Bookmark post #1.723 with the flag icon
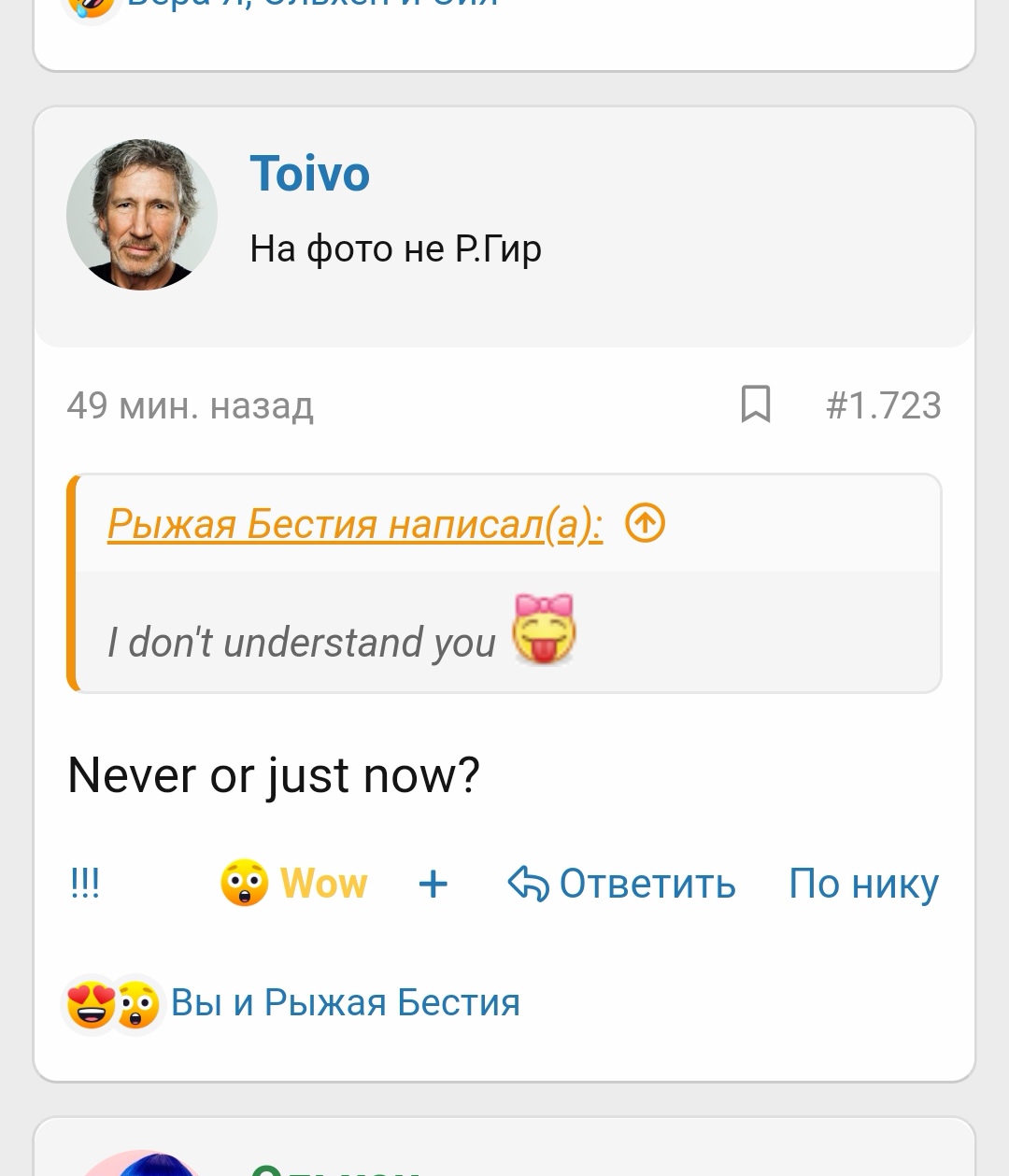Viewport: 1009px width, 1176px height. [x=755, y=404]
